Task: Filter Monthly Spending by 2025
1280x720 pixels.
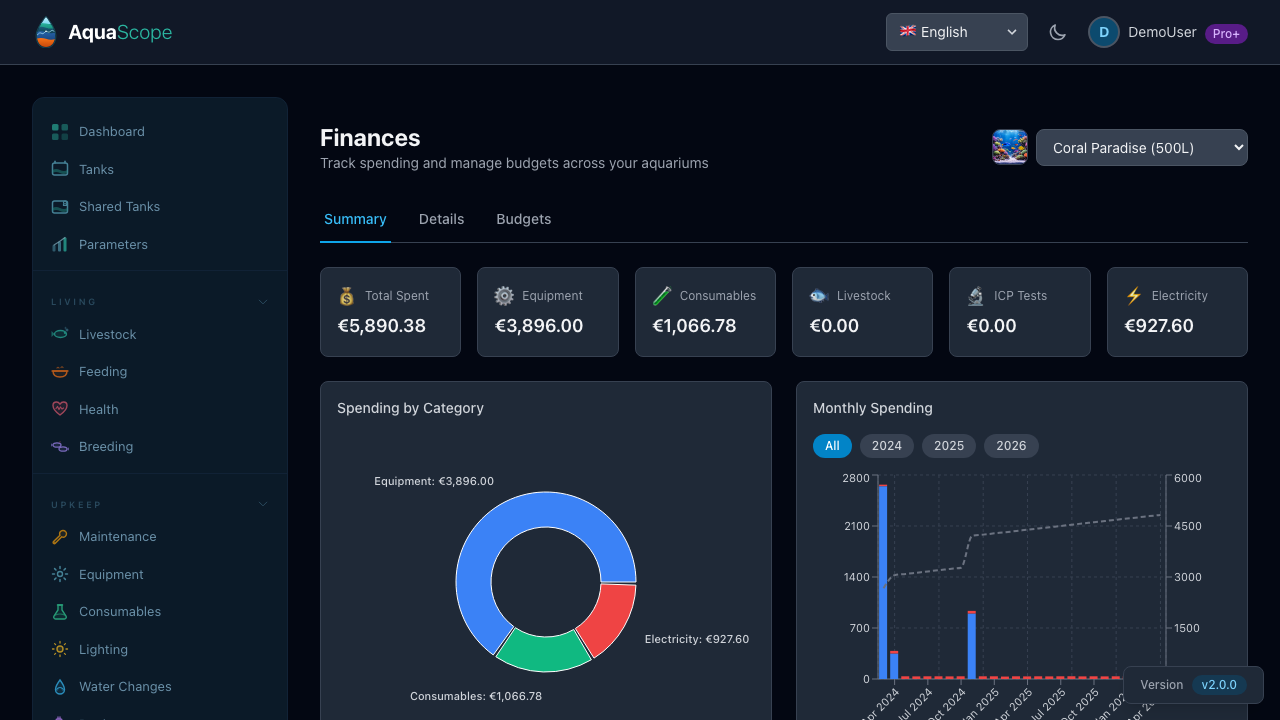Action: coord(948,446)
